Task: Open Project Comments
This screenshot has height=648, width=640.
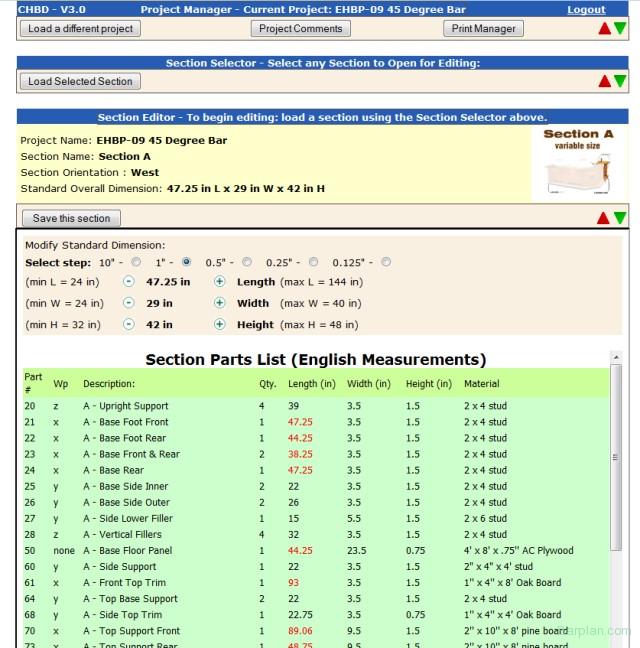Action: [x=300, y=29]
